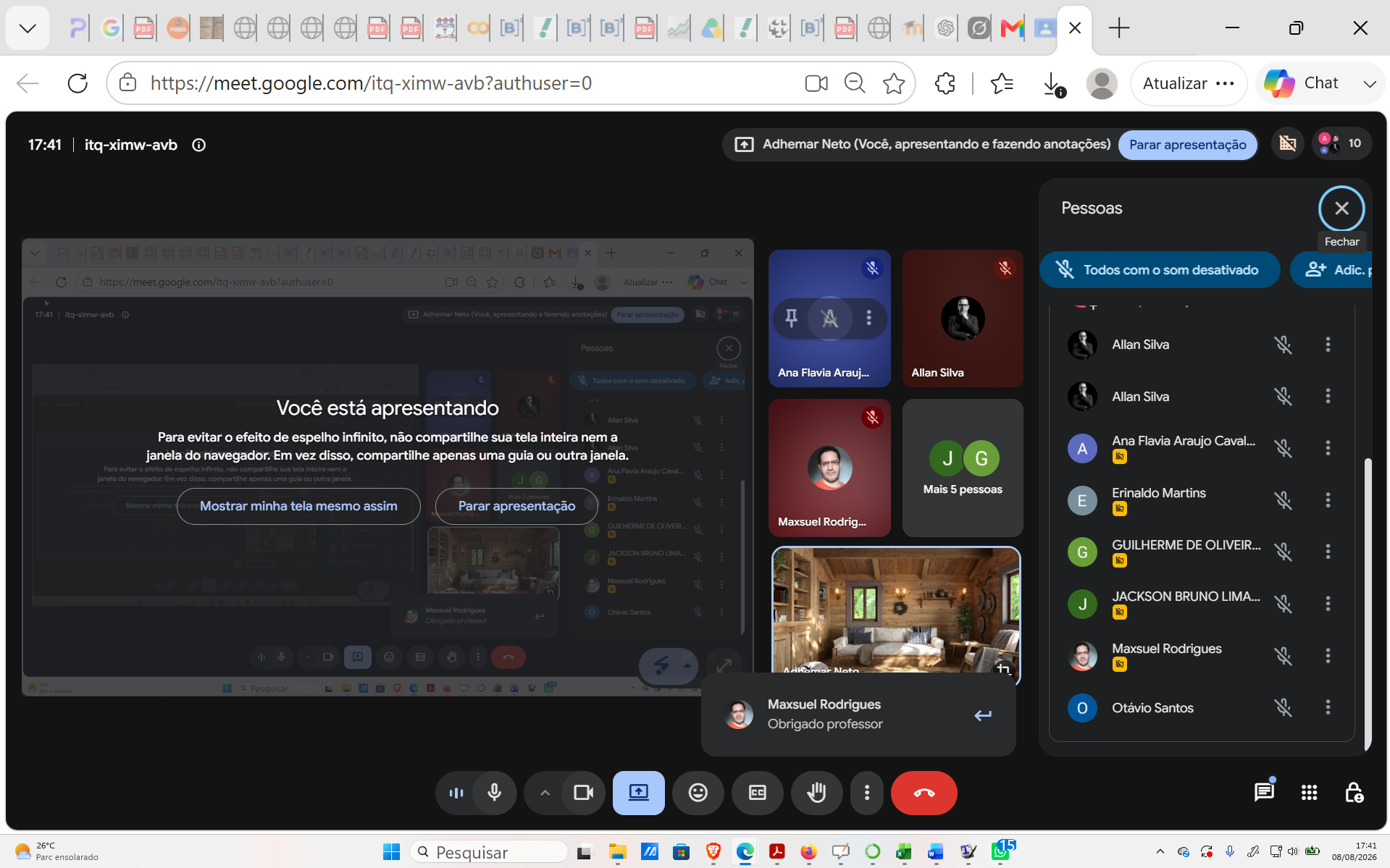Open the chat with everyone icon
The height and width of the screenshot is (868, 1390).
pos(1264,792)
